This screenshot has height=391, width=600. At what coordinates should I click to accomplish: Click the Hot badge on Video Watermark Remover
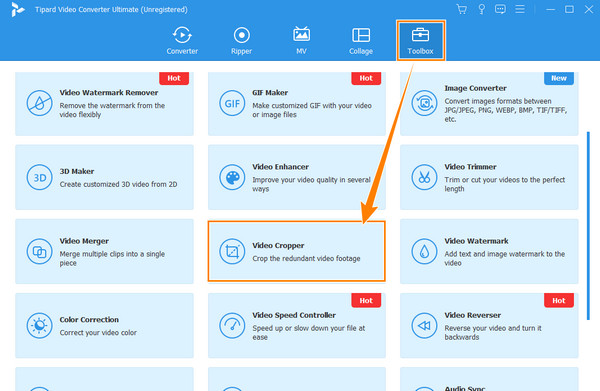174,78
